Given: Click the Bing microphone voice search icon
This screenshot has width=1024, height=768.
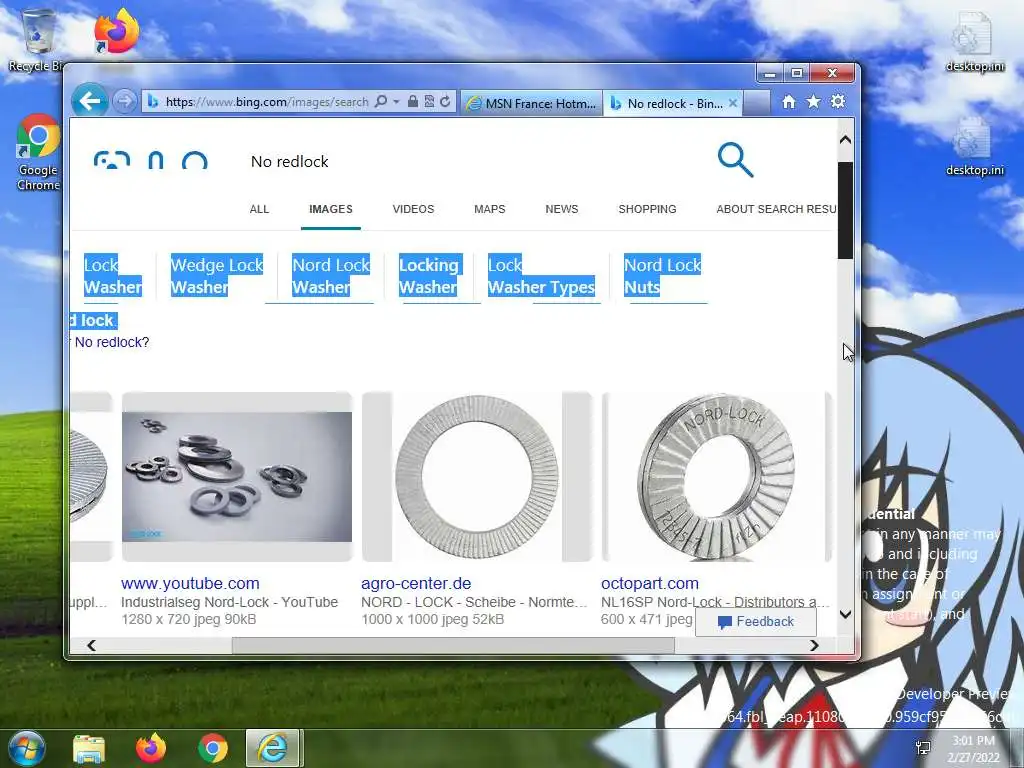Looking at the screenshot, I should pyautogui.click(x=155, y=160).
